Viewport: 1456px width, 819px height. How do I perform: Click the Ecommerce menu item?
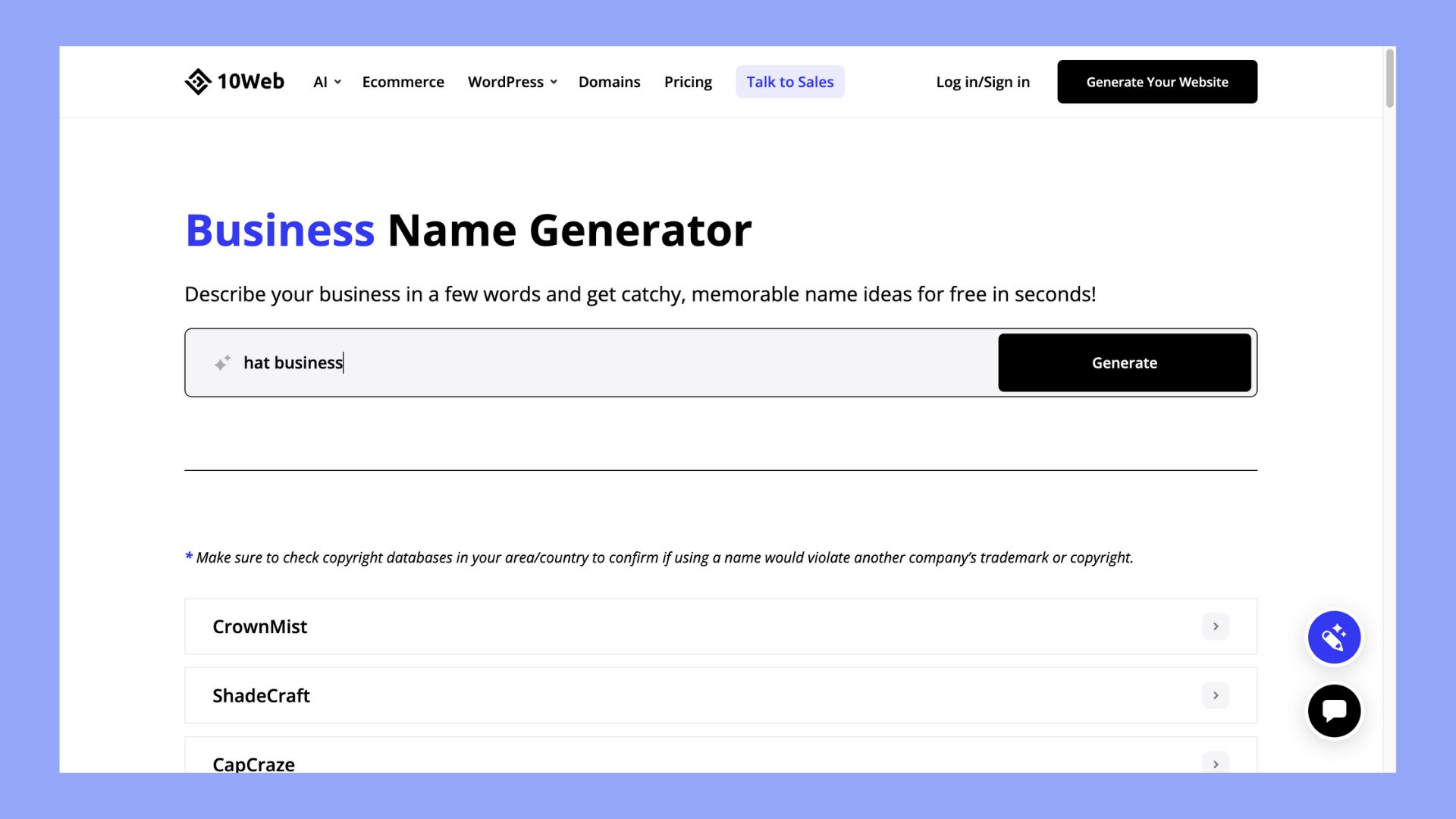(x=403, y=82)
